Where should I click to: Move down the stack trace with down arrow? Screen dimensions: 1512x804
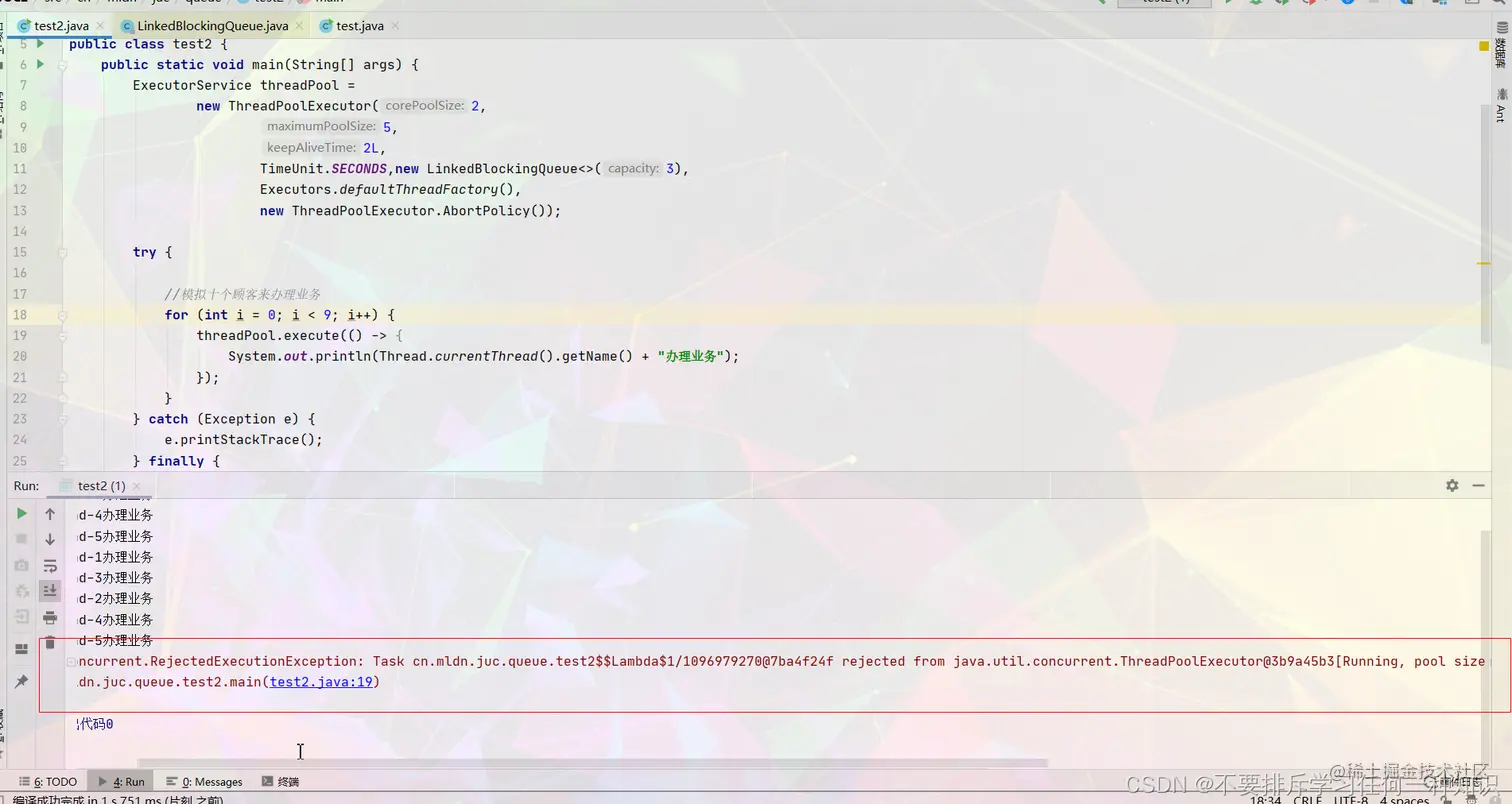tap(50, 540)
